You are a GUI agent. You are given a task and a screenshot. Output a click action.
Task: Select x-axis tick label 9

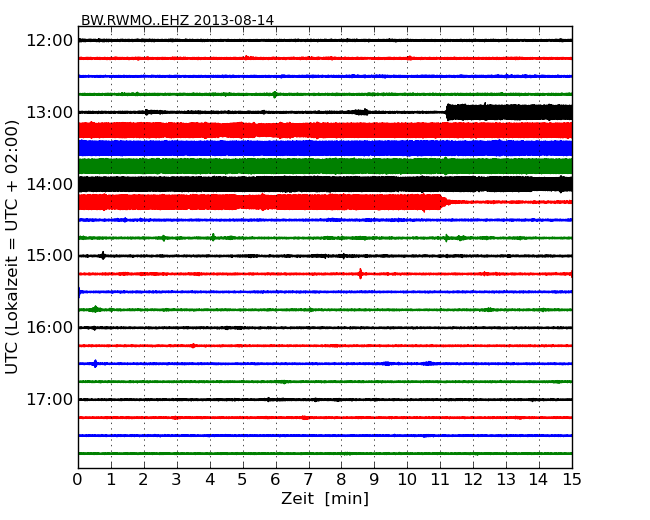(x=374, y=480)
